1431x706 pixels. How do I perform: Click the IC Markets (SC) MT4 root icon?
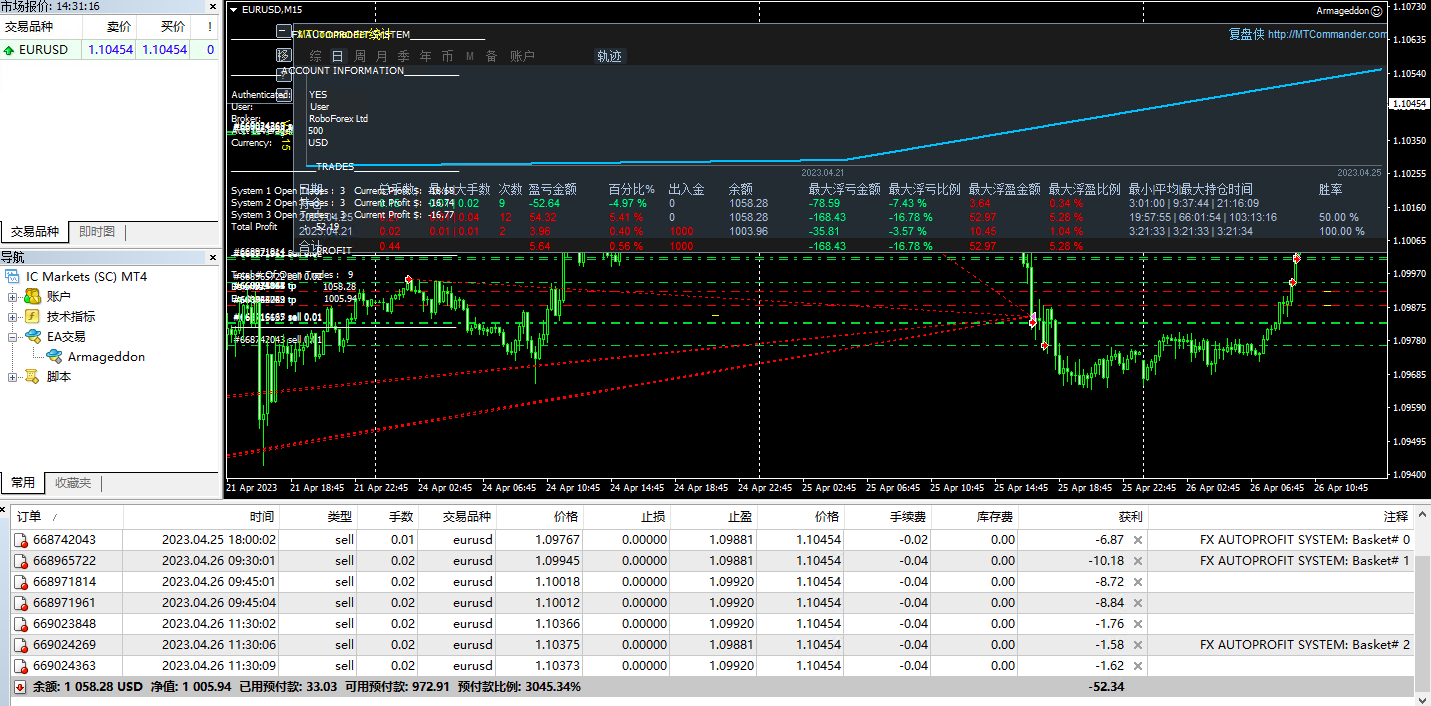pyautogui.click(x=13, y=277)
